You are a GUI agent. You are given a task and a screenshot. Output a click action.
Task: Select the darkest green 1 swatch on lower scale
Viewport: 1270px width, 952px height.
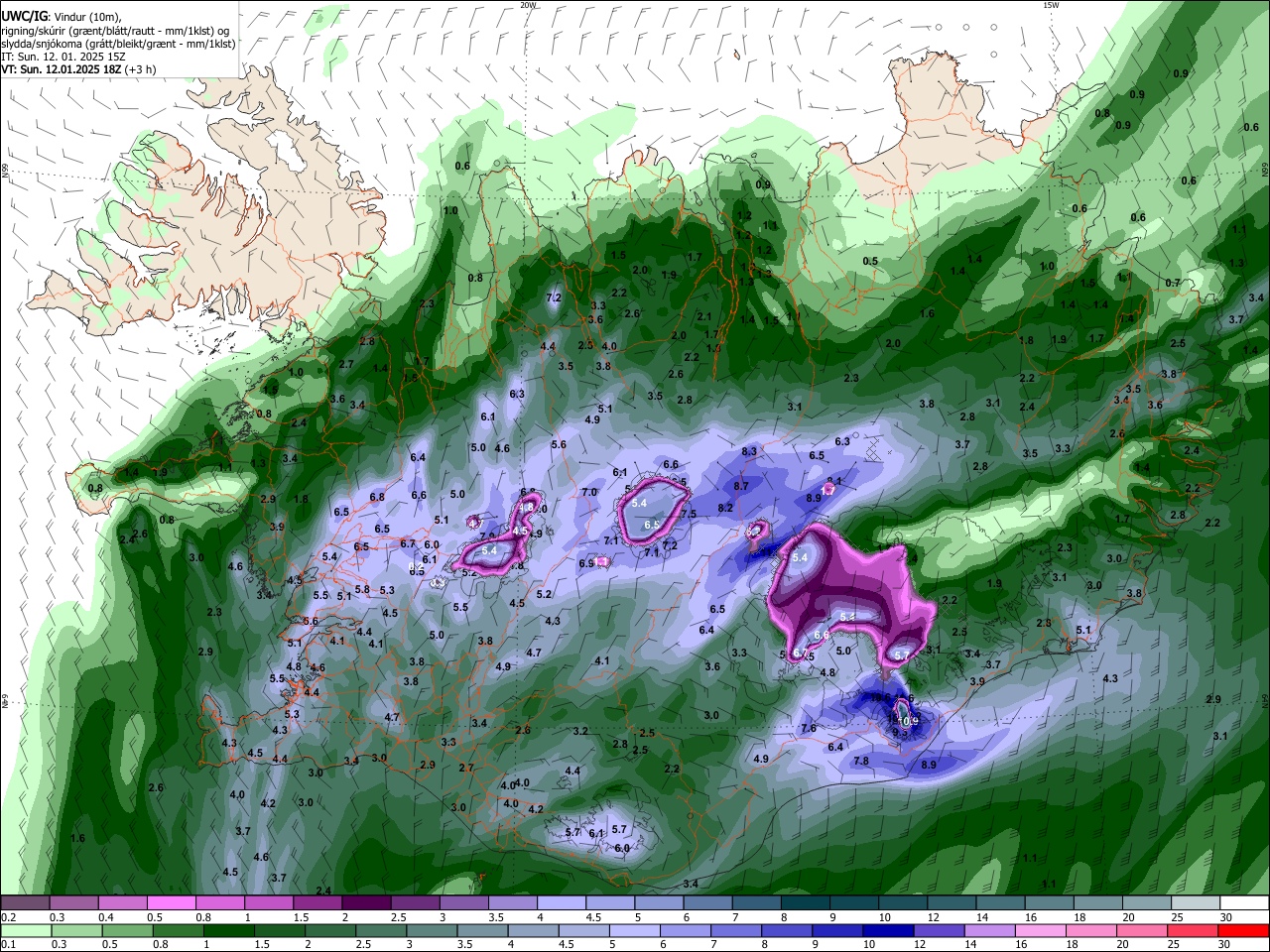click(x=228, y=931)
